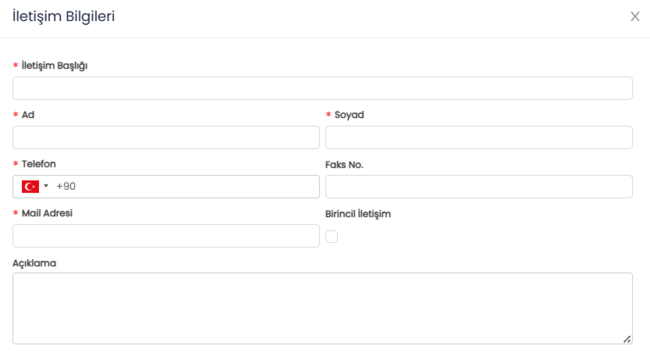This screenshot has height=360, width=650.
Task: Click the Açıklama label
Action: (34, 263)
